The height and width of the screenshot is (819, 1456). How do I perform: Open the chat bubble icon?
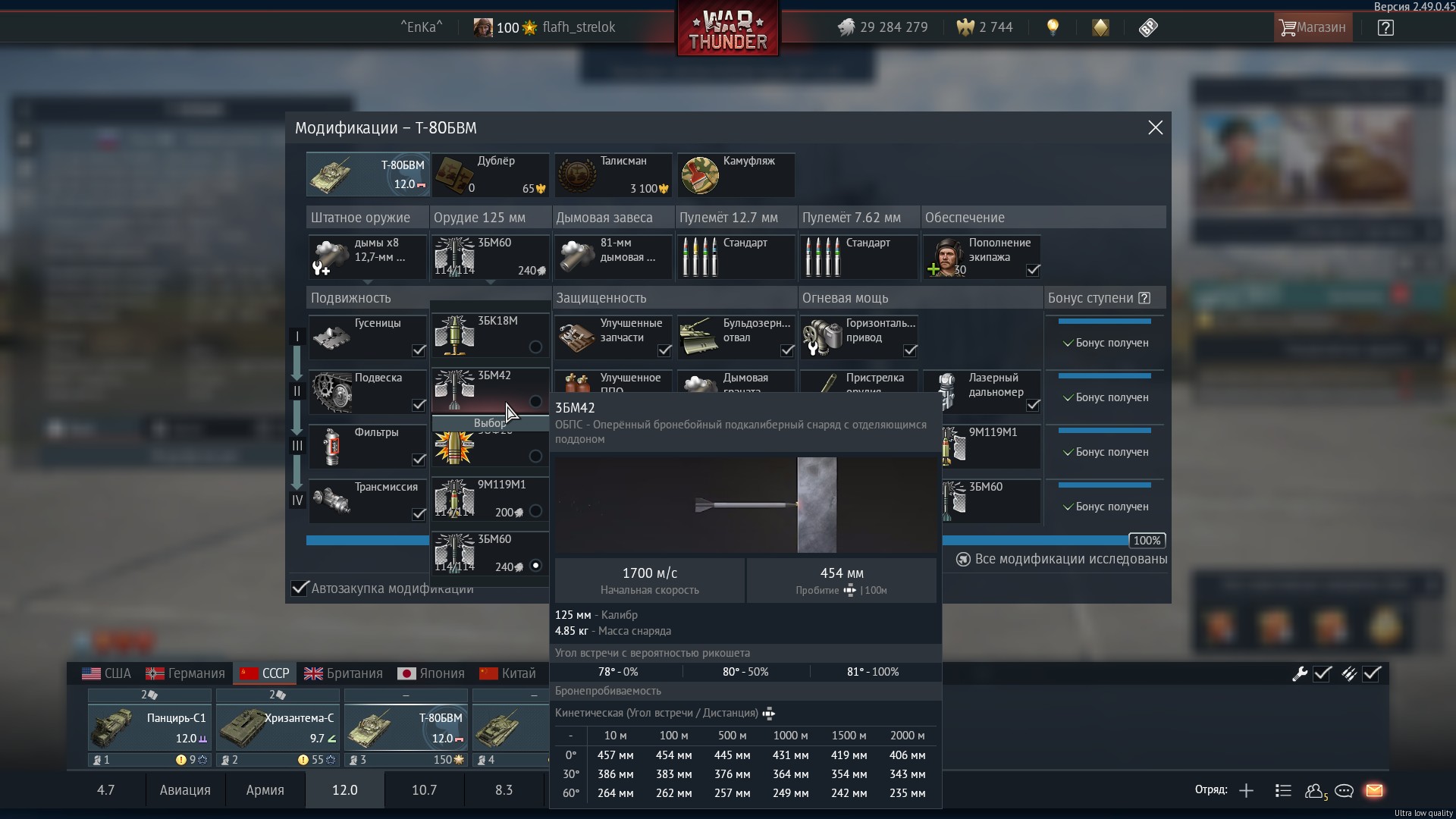(x=1344, y=790)
